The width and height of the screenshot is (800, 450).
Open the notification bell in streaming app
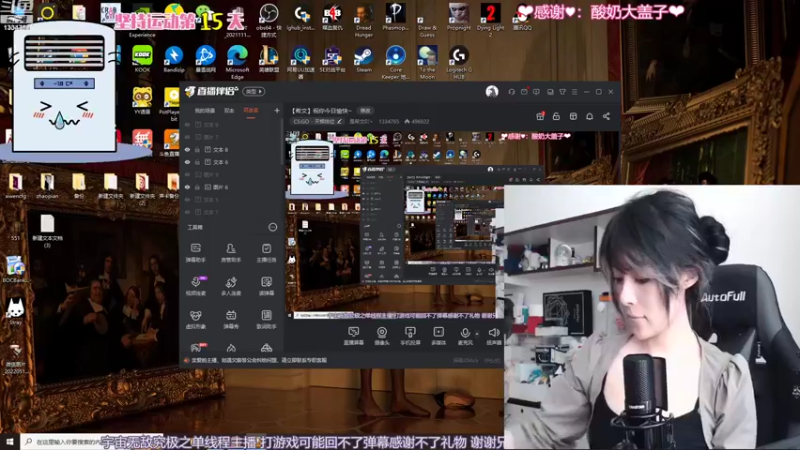coord(589,116)
